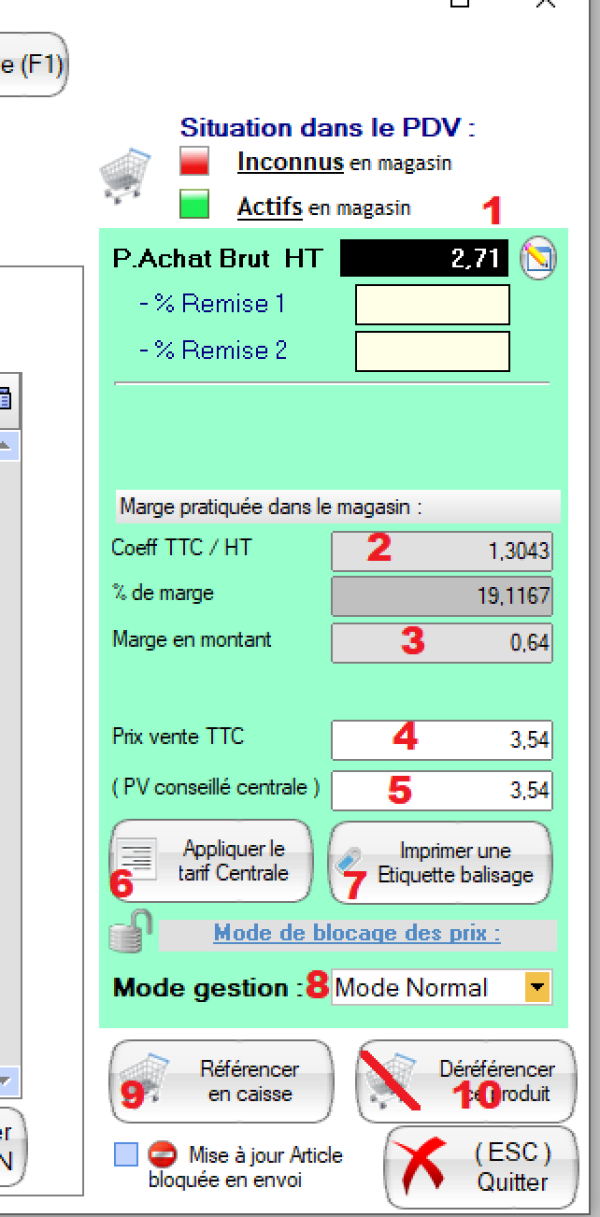Toggle the Mise à jour Article bloquée checkbox
Image resolution: width=600 pixels, height=1217 pixels.
[x=126, y=1155]
